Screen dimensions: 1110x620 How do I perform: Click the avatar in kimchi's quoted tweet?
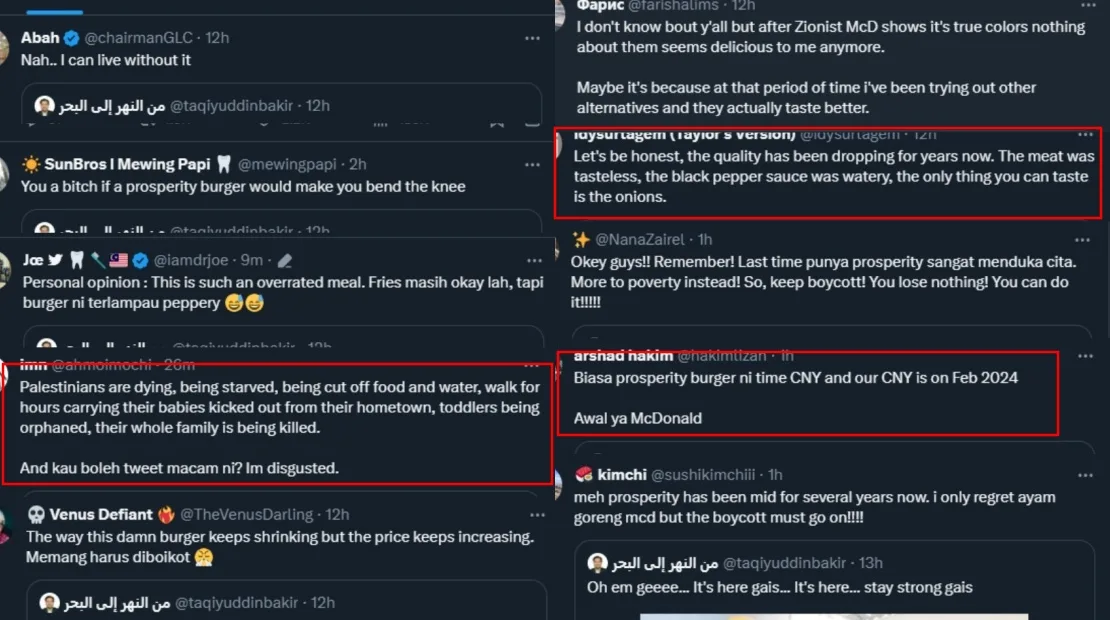click(x=598, y=563)
